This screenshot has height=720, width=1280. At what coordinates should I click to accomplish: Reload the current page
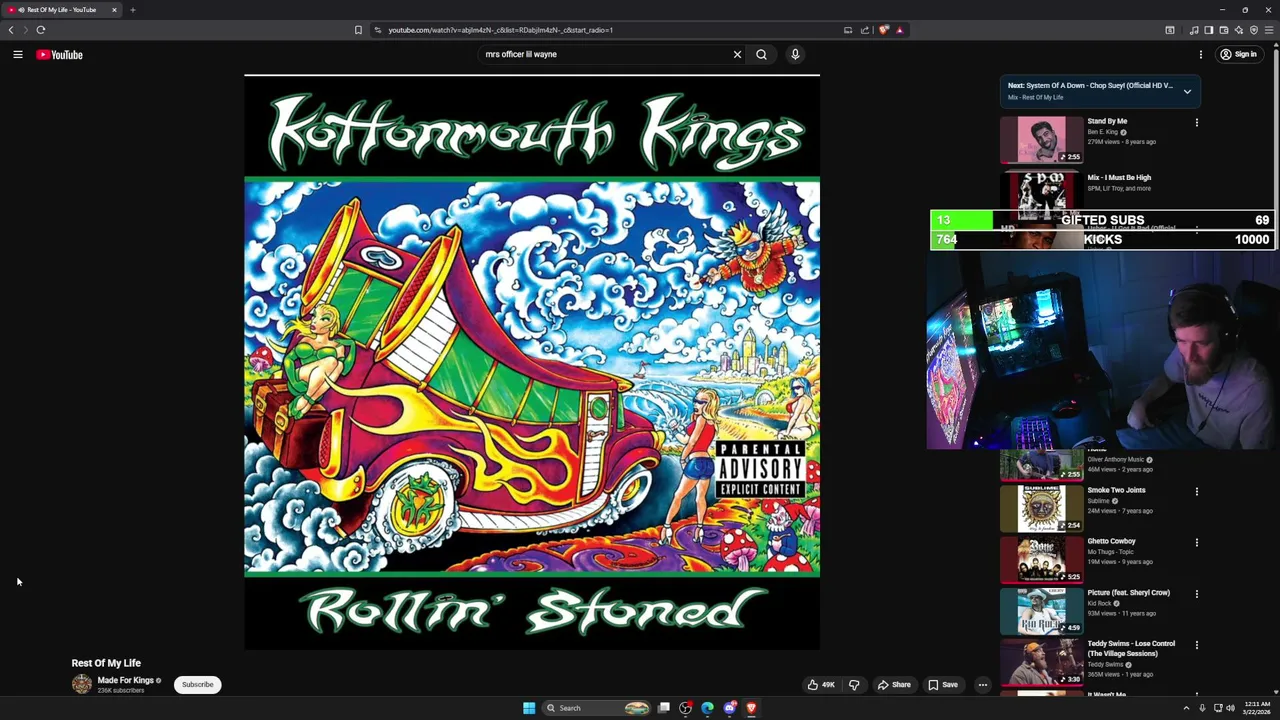(x=41, y=30)
